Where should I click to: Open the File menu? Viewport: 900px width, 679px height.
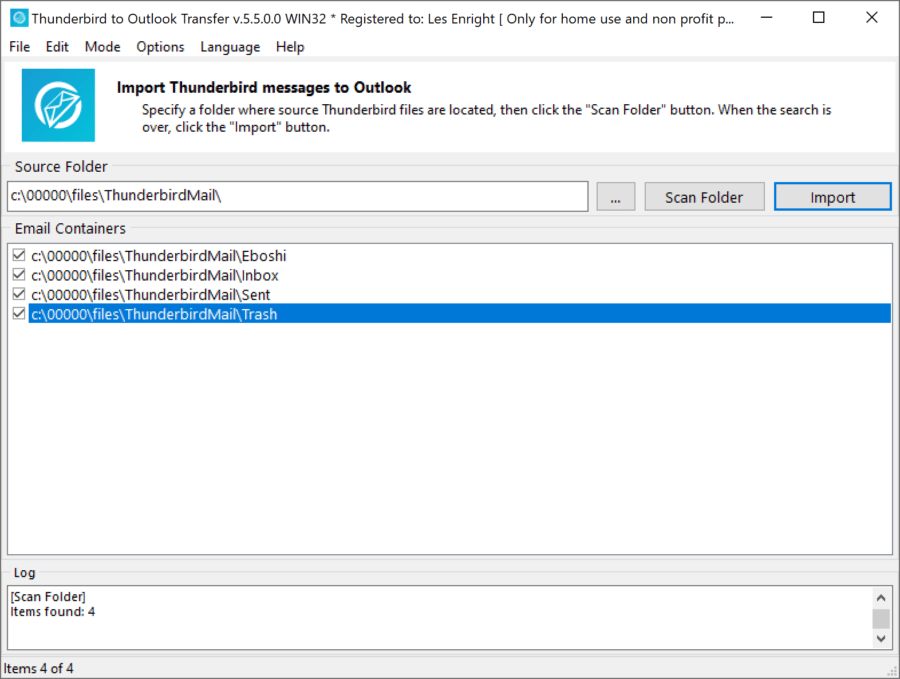click(20, 47)
